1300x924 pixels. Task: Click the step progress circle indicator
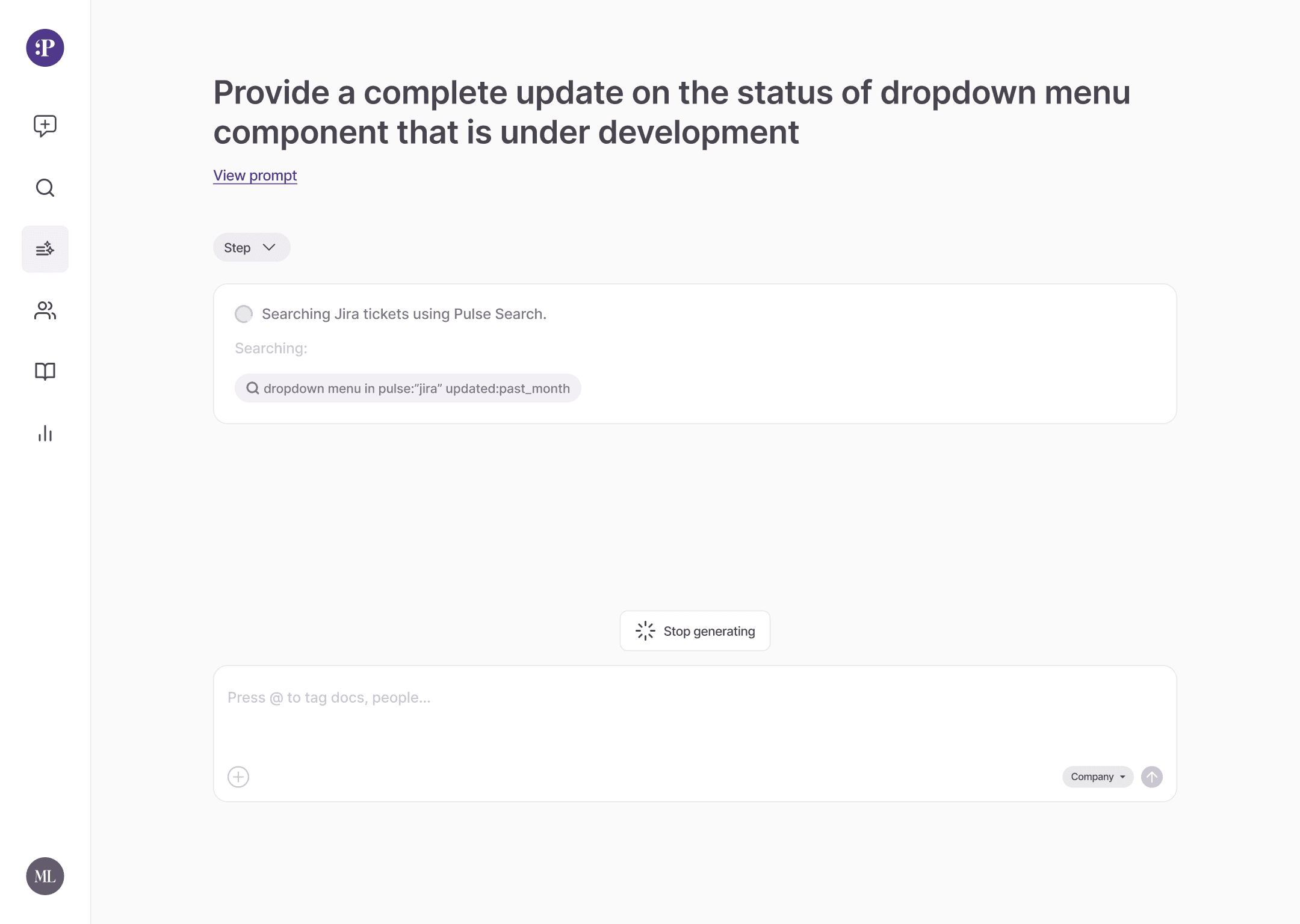pyautogui.click(x=244, y=314)
